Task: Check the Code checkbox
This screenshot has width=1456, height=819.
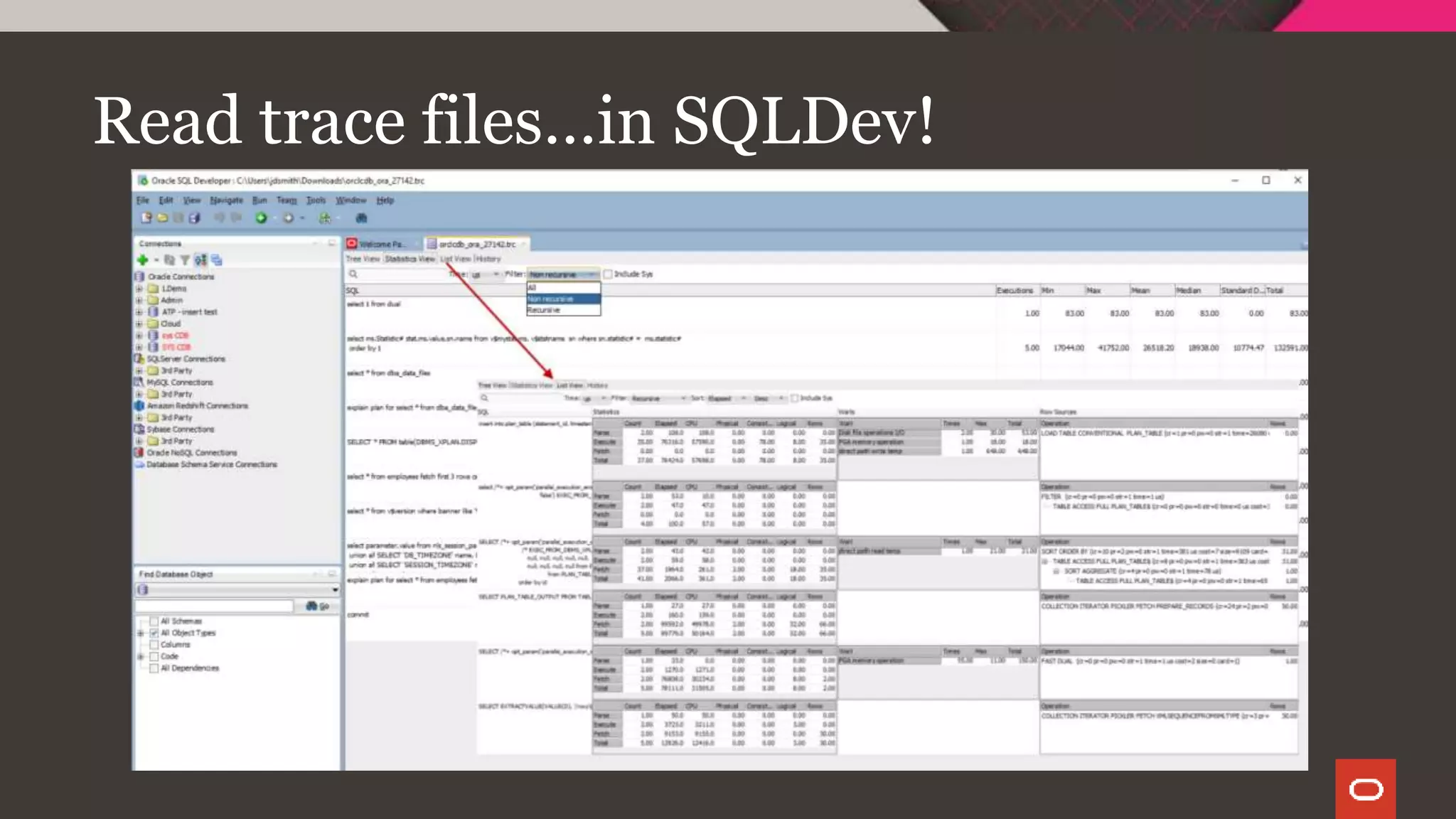Action: point(154,656)
